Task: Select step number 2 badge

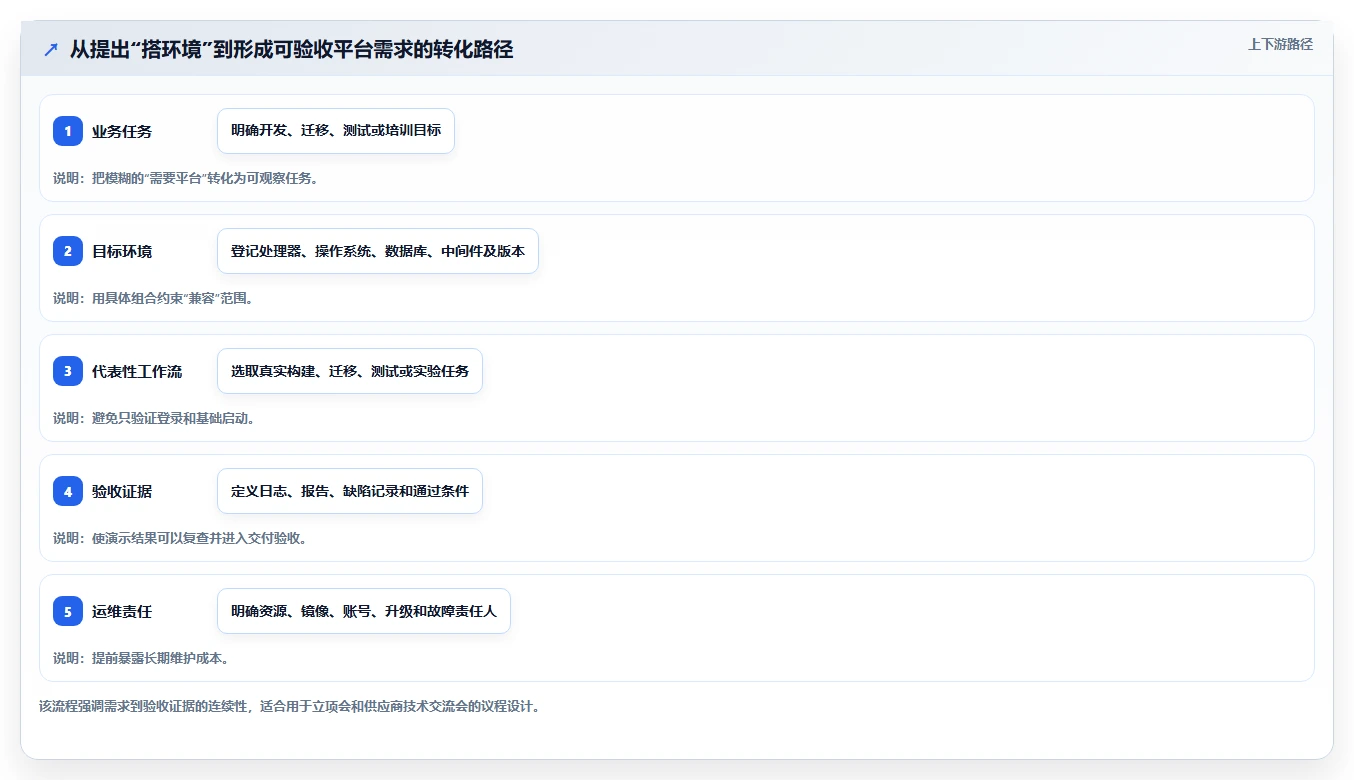Action: 68,251
